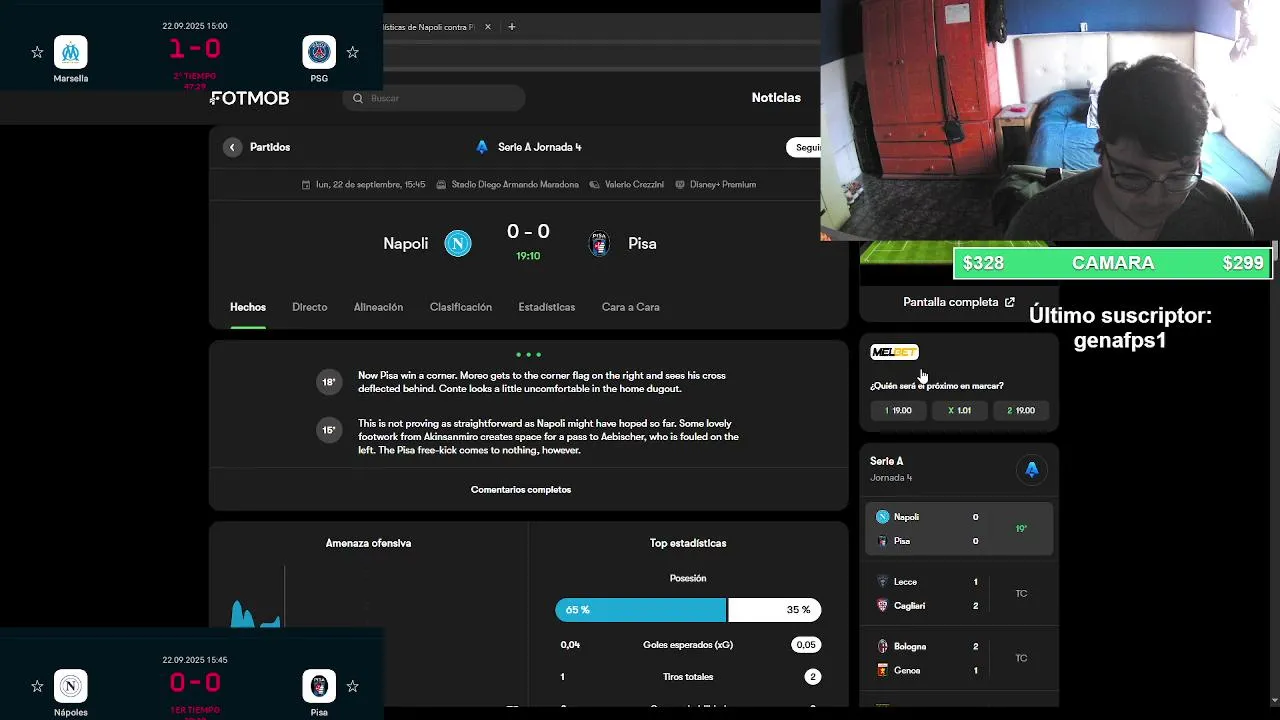The width and height of the screenshot is (1280, 720).
Task: Click the Amenaza ofensiva momentum graph
Action: [x=258, y=598]
